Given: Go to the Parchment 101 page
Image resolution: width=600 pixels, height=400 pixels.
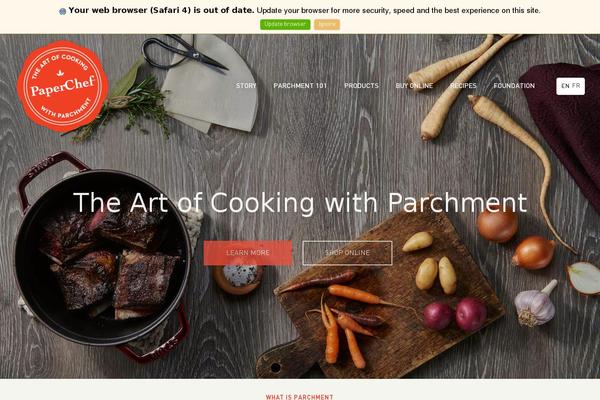Looking at the screenshot, I should click(x=300, y=86).
